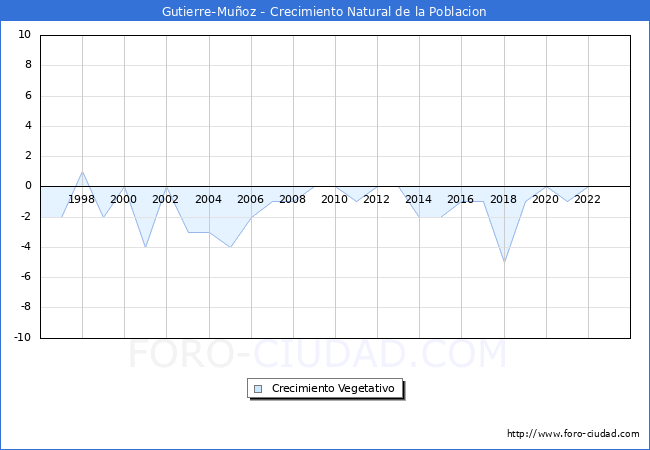650x450 pixels.
Task: Click the 2001 dip reaching -4
Action: (145, 247)
